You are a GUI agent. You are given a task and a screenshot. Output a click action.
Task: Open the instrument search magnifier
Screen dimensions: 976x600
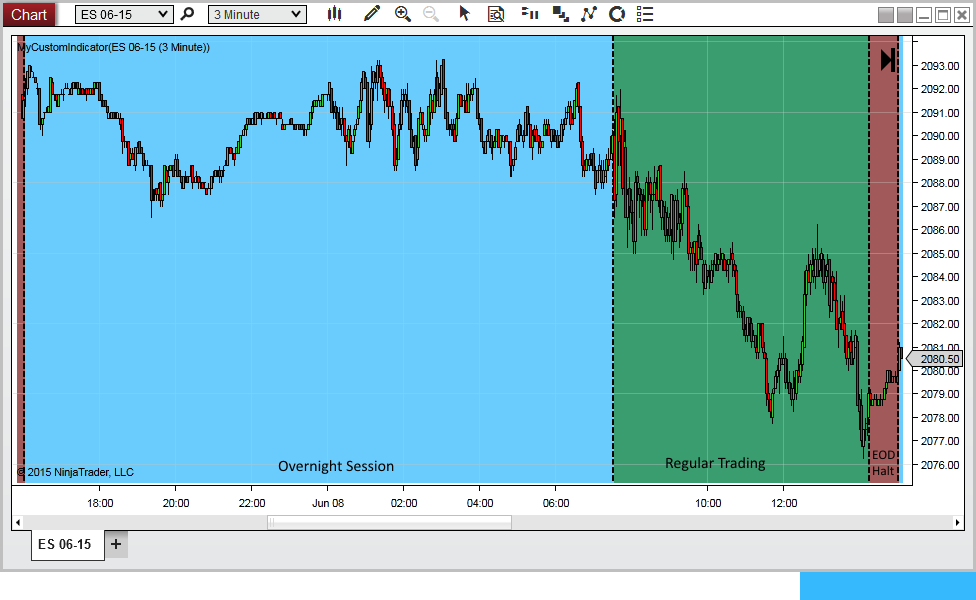(x=187, y=14)
